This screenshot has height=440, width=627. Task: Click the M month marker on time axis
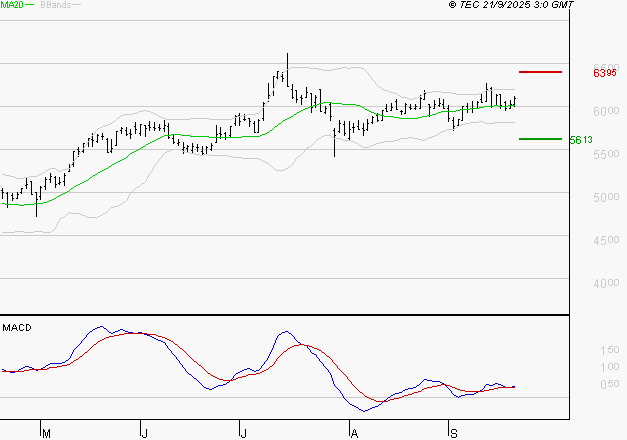click(46, 434)
